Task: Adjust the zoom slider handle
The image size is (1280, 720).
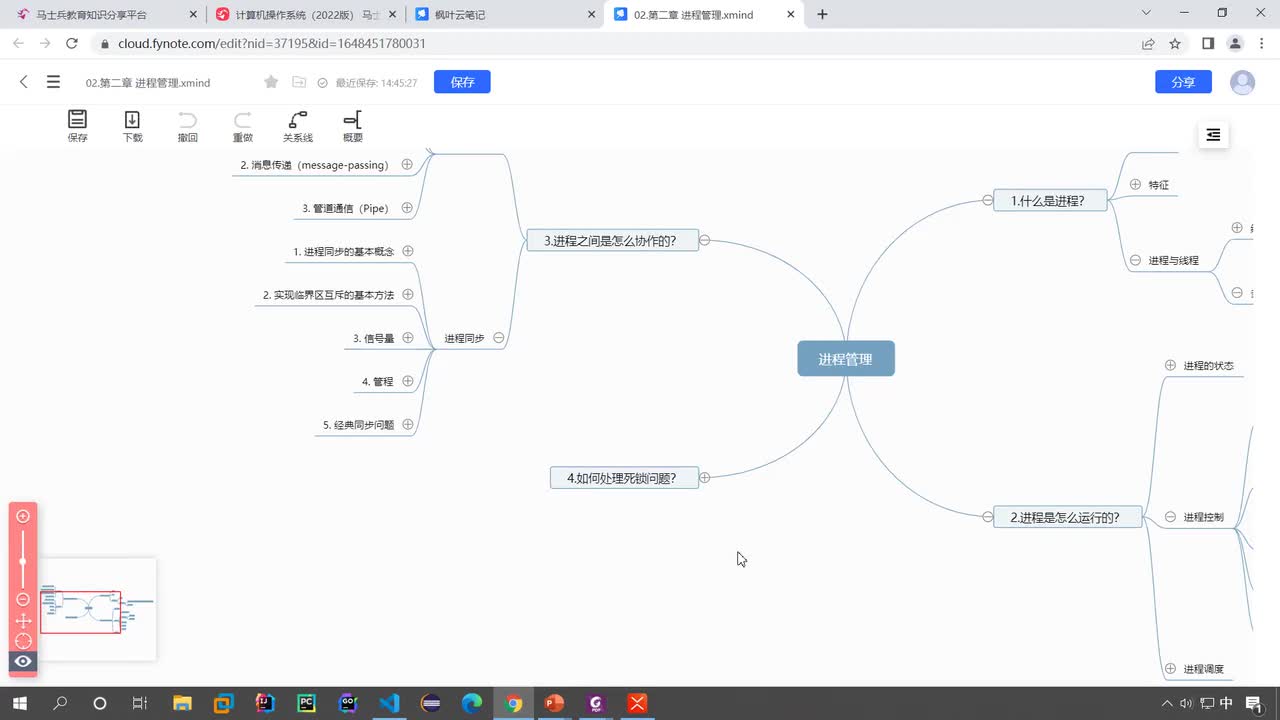Action: [x=23, y=562]
